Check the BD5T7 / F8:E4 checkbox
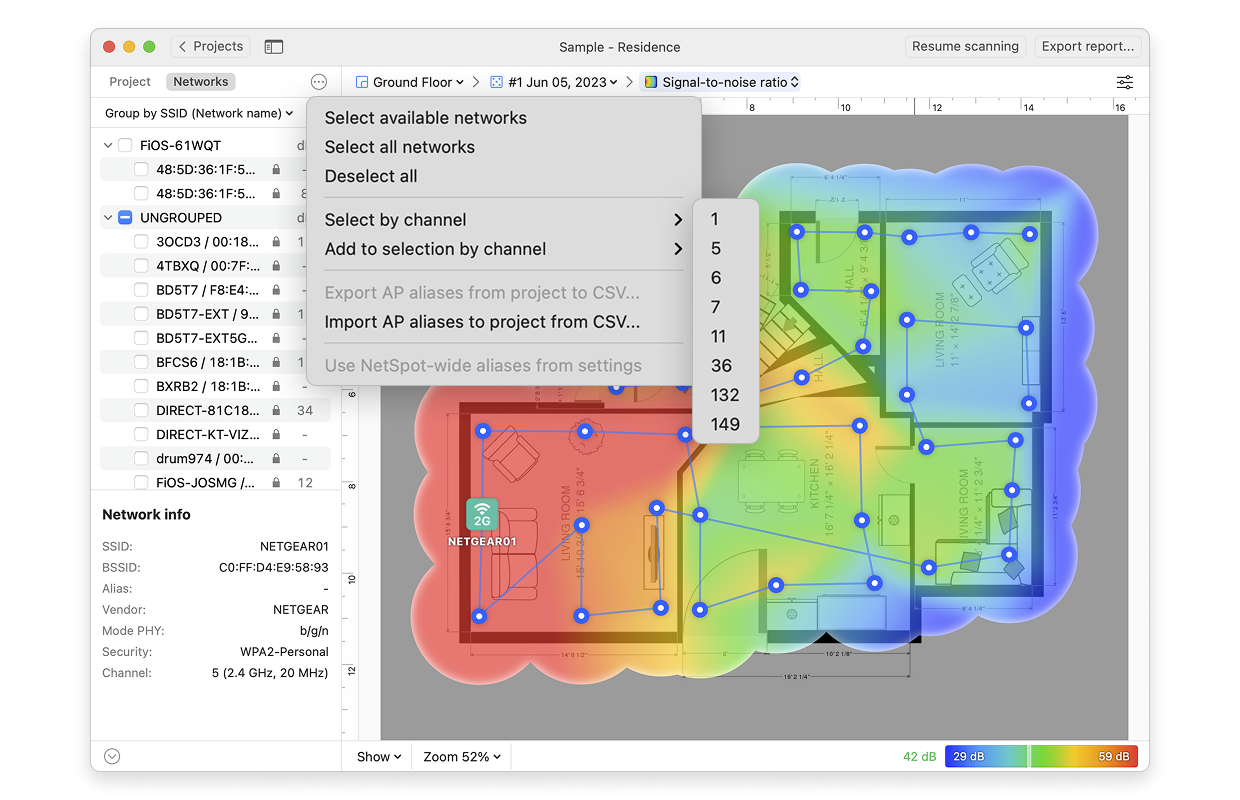The image size is (1240, 800). tap(141, 290)
